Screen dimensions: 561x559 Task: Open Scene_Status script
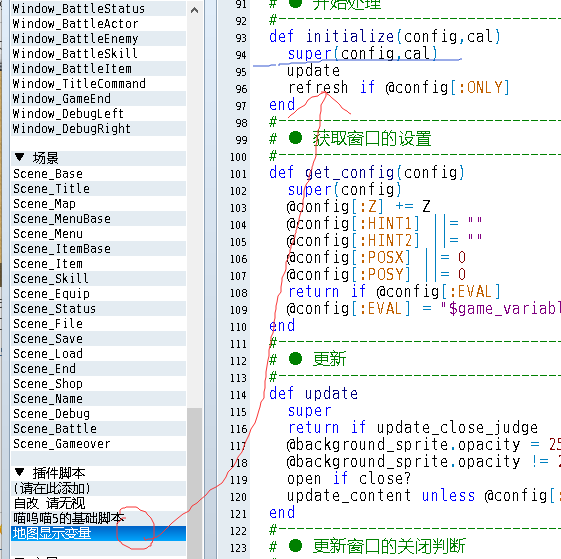pos(99,309)
